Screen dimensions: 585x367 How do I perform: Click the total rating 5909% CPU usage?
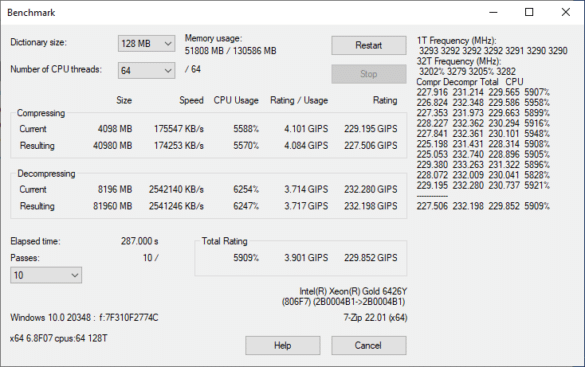tap(246, 258)
